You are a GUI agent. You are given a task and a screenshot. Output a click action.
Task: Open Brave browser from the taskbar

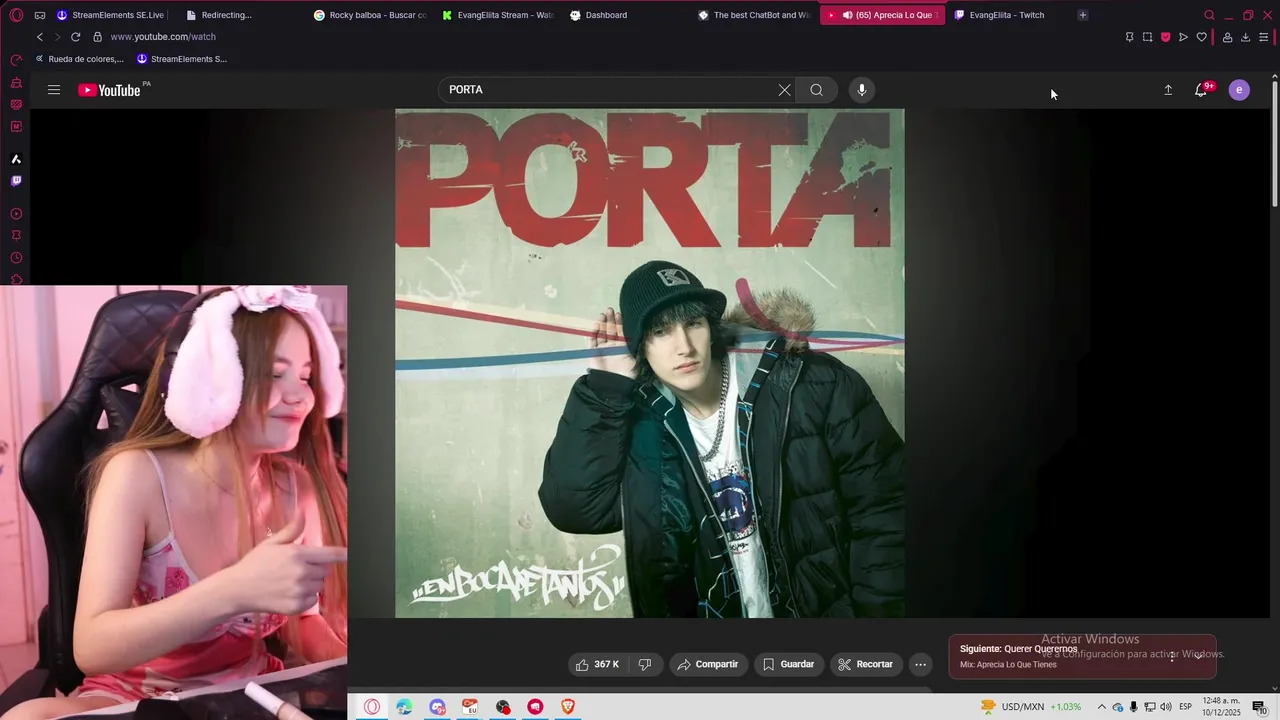click(x=568, y=707)
